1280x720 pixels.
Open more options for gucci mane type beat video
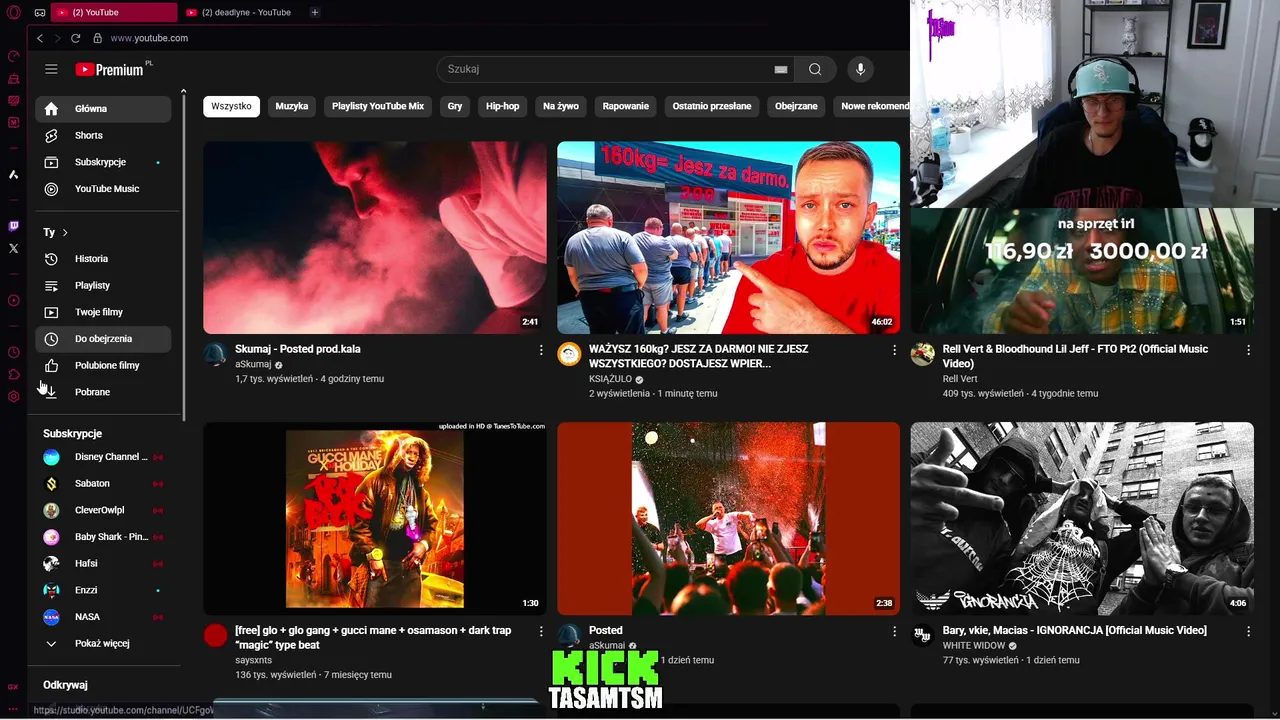(541, 632)
